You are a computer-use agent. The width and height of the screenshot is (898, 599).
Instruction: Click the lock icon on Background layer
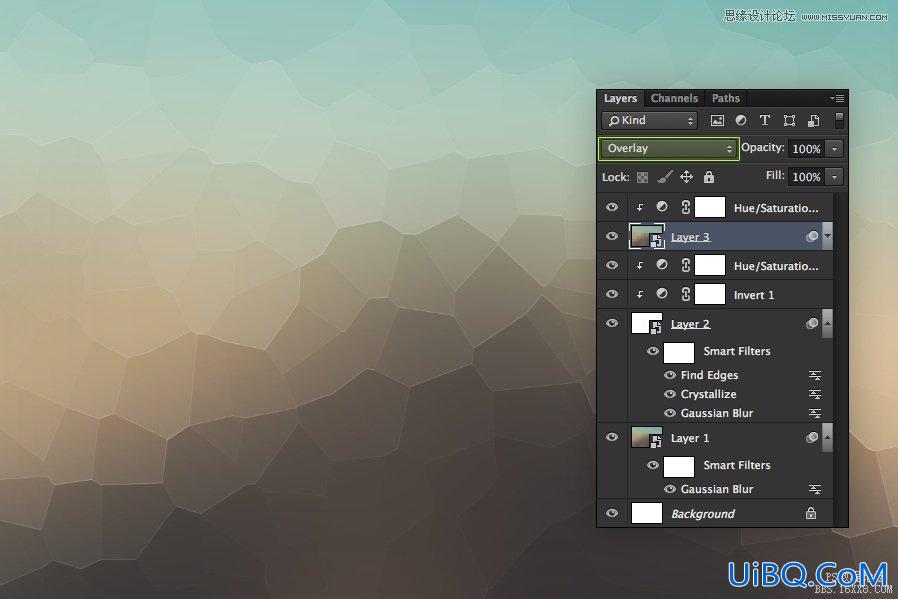click(811, 514)
